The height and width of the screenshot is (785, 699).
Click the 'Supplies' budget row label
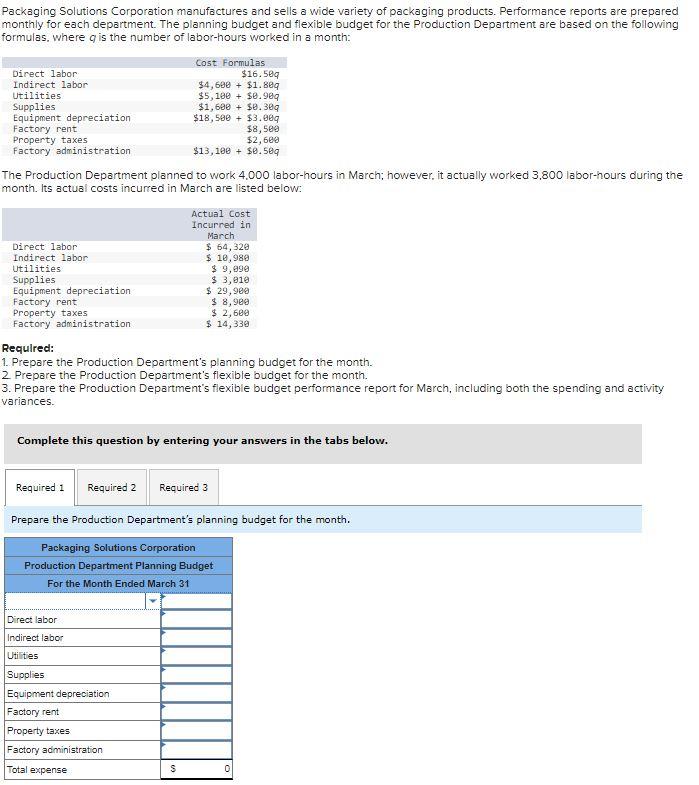(x=26, y=675)
